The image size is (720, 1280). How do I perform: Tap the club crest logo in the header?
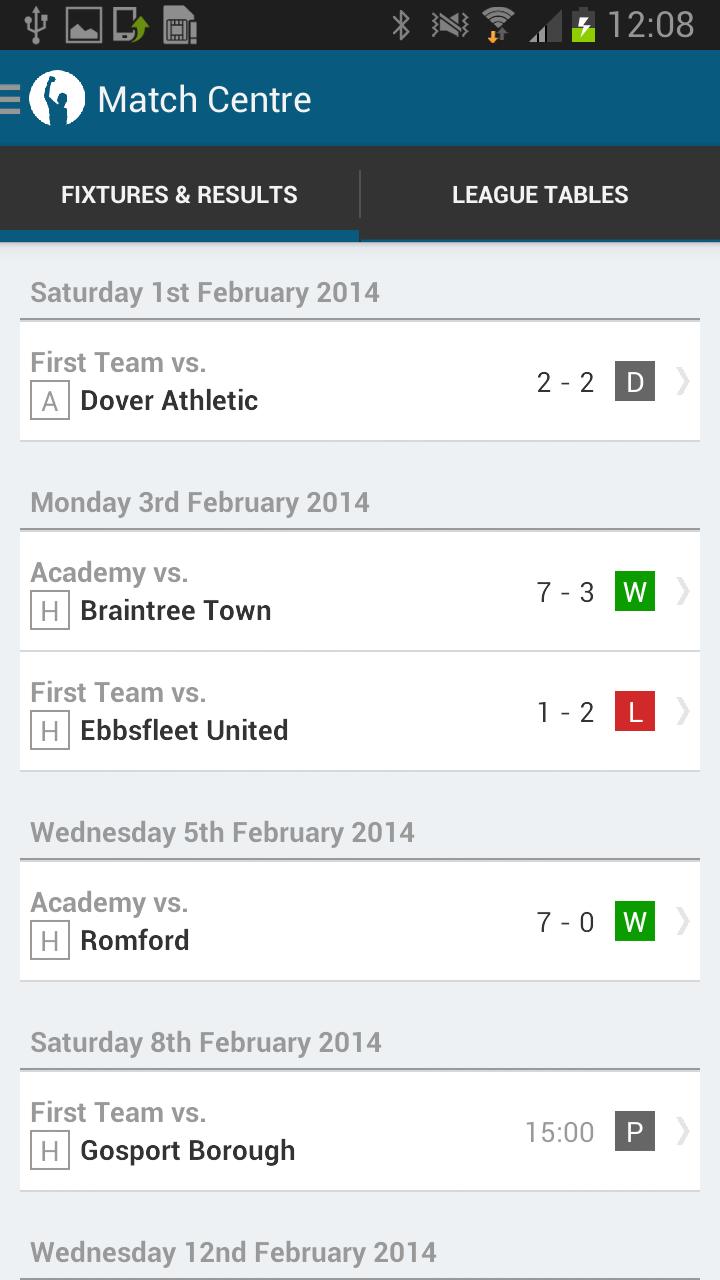(x=56, y=98)
